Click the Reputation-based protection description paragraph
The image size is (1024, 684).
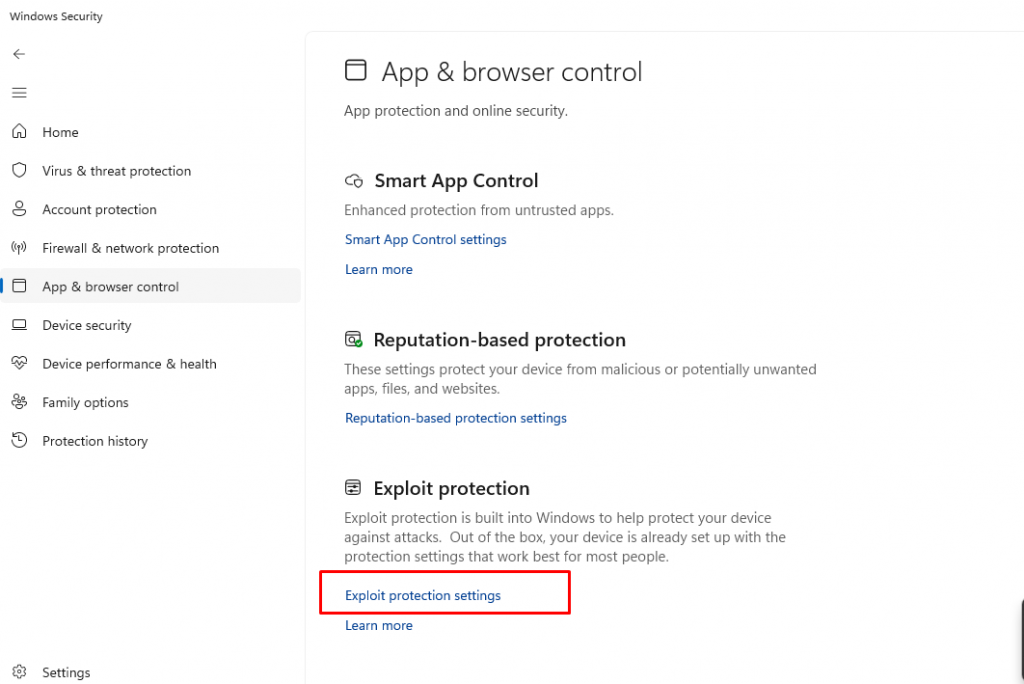tap(580, 379)
